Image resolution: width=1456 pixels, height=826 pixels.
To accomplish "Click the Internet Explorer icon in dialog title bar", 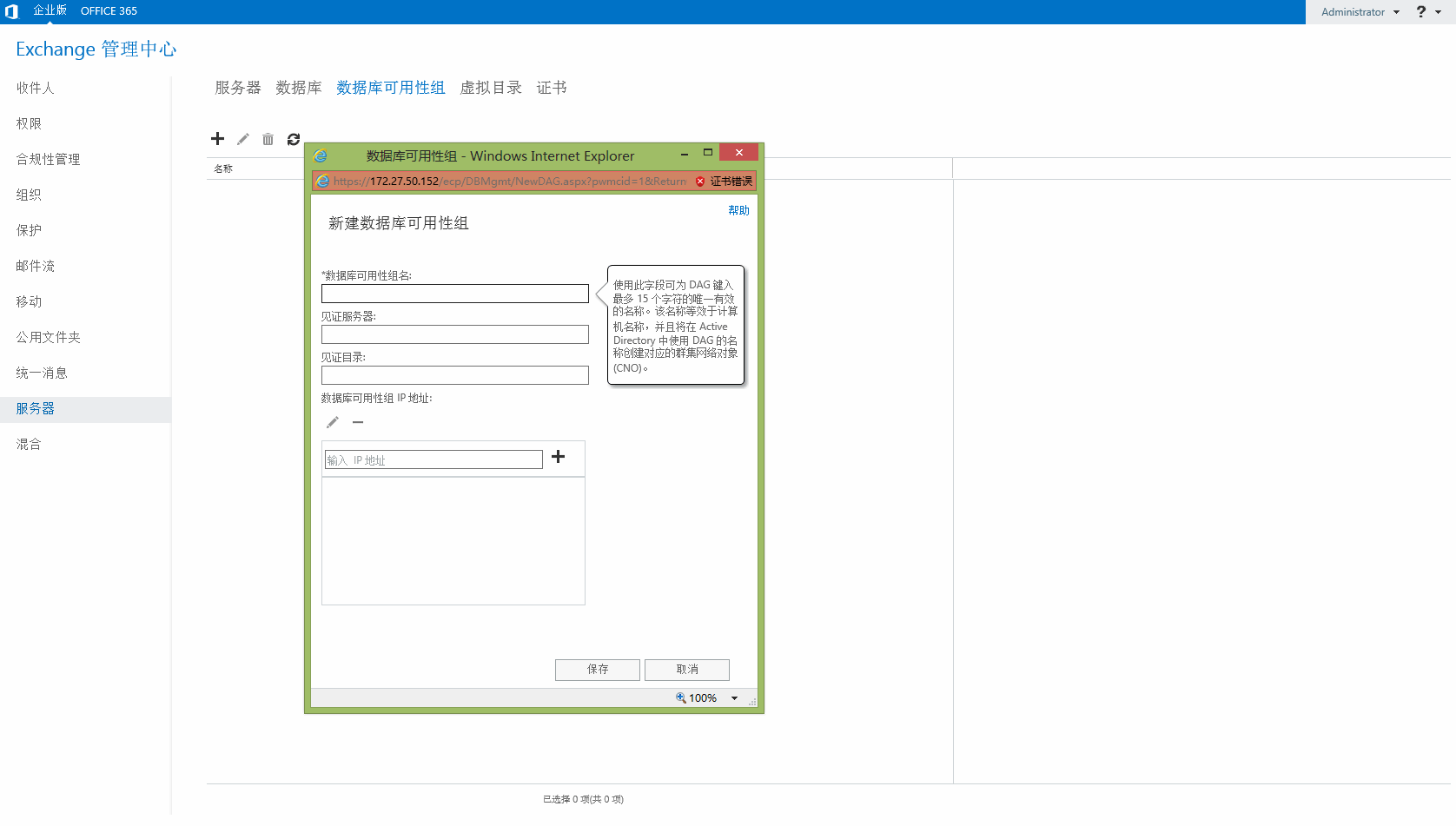I will click(x=321, y=155).
